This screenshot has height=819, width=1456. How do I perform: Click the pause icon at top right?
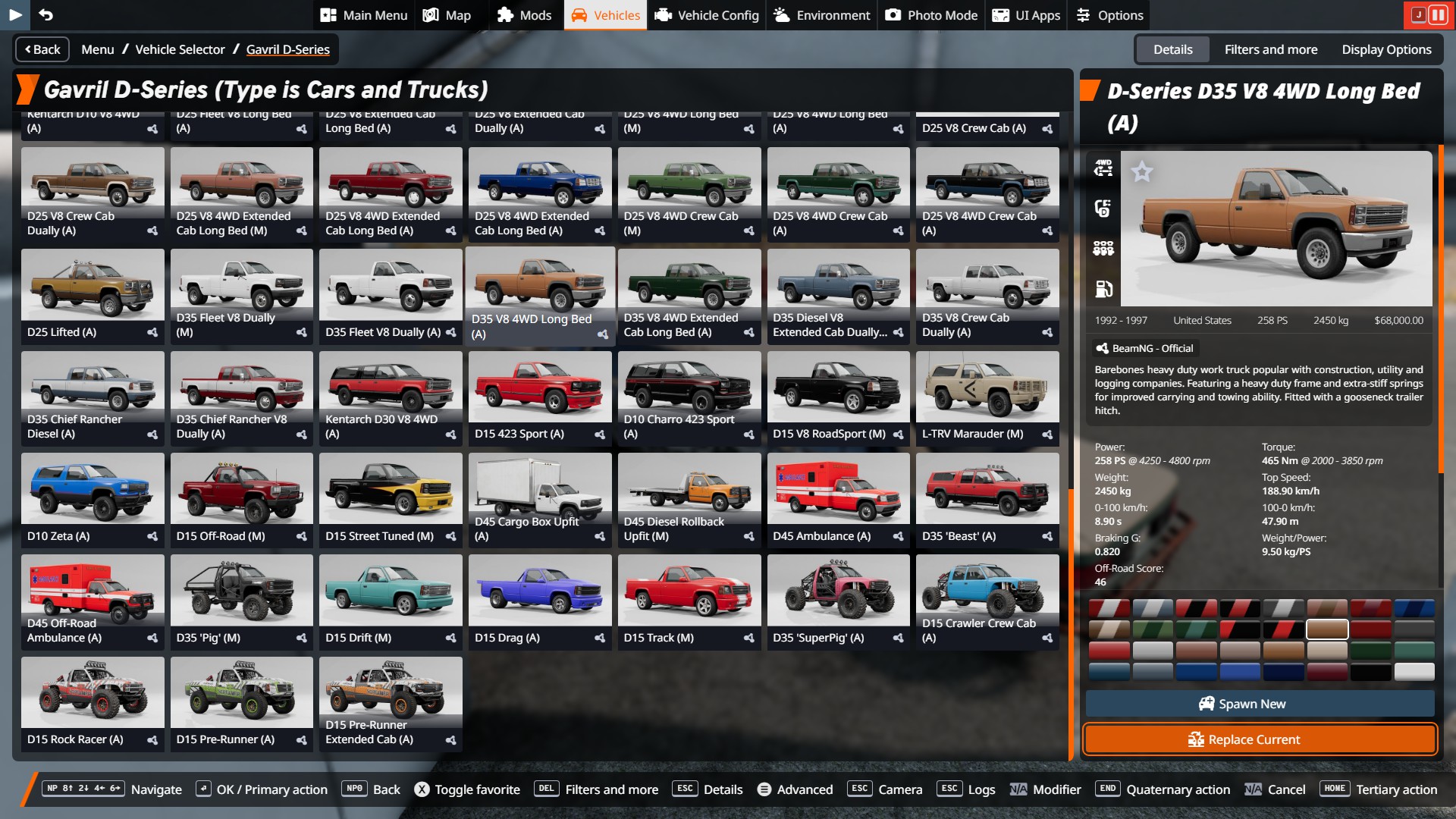point(1437,14)
